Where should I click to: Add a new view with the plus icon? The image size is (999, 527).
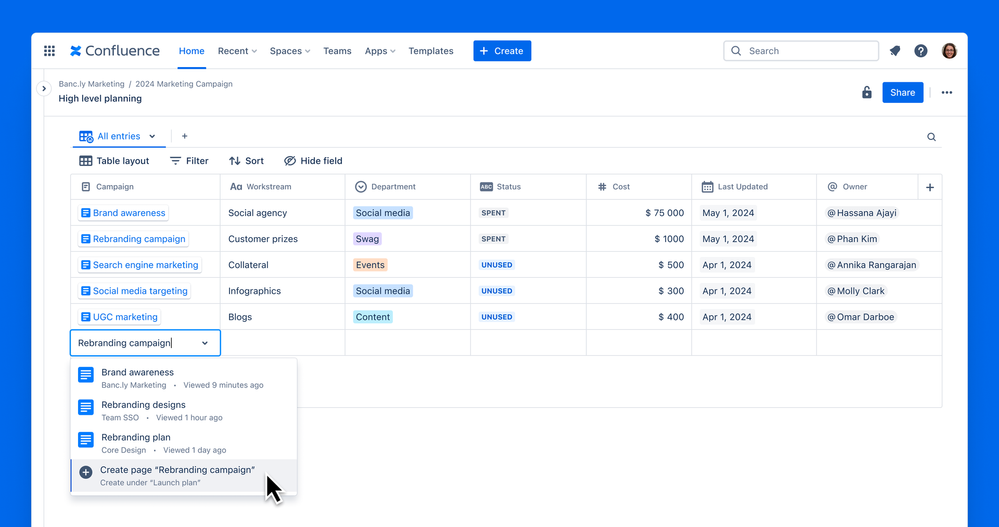pos(184,136)
